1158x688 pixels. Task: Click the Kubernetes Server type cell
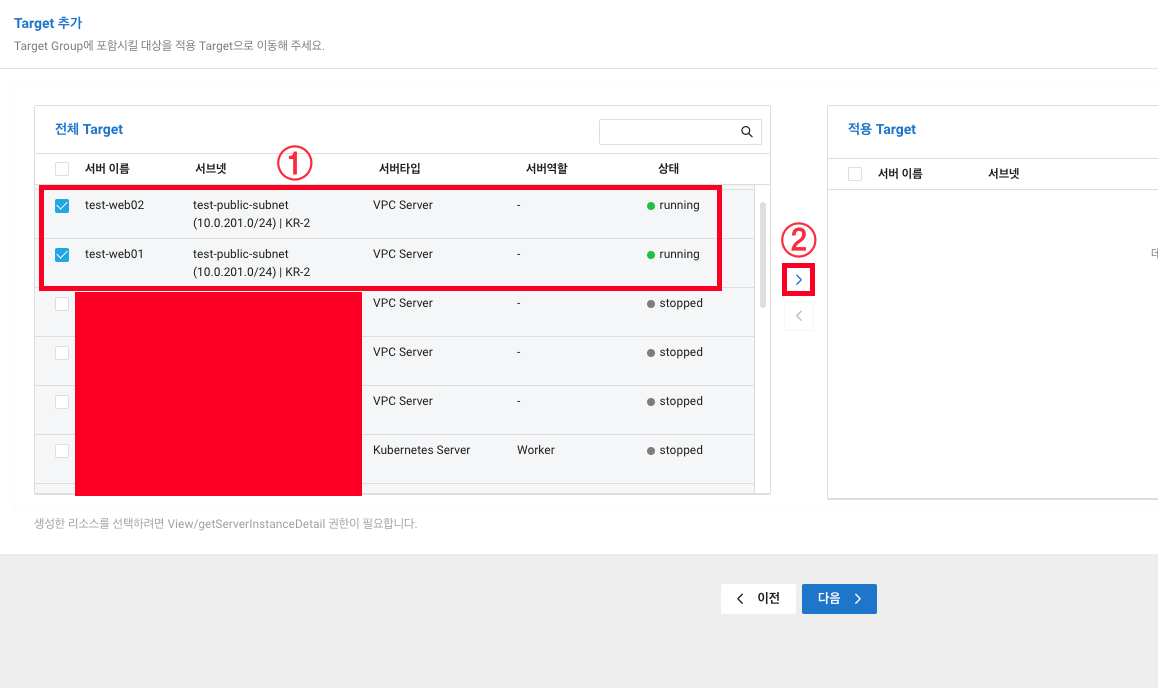click(422, 450)
